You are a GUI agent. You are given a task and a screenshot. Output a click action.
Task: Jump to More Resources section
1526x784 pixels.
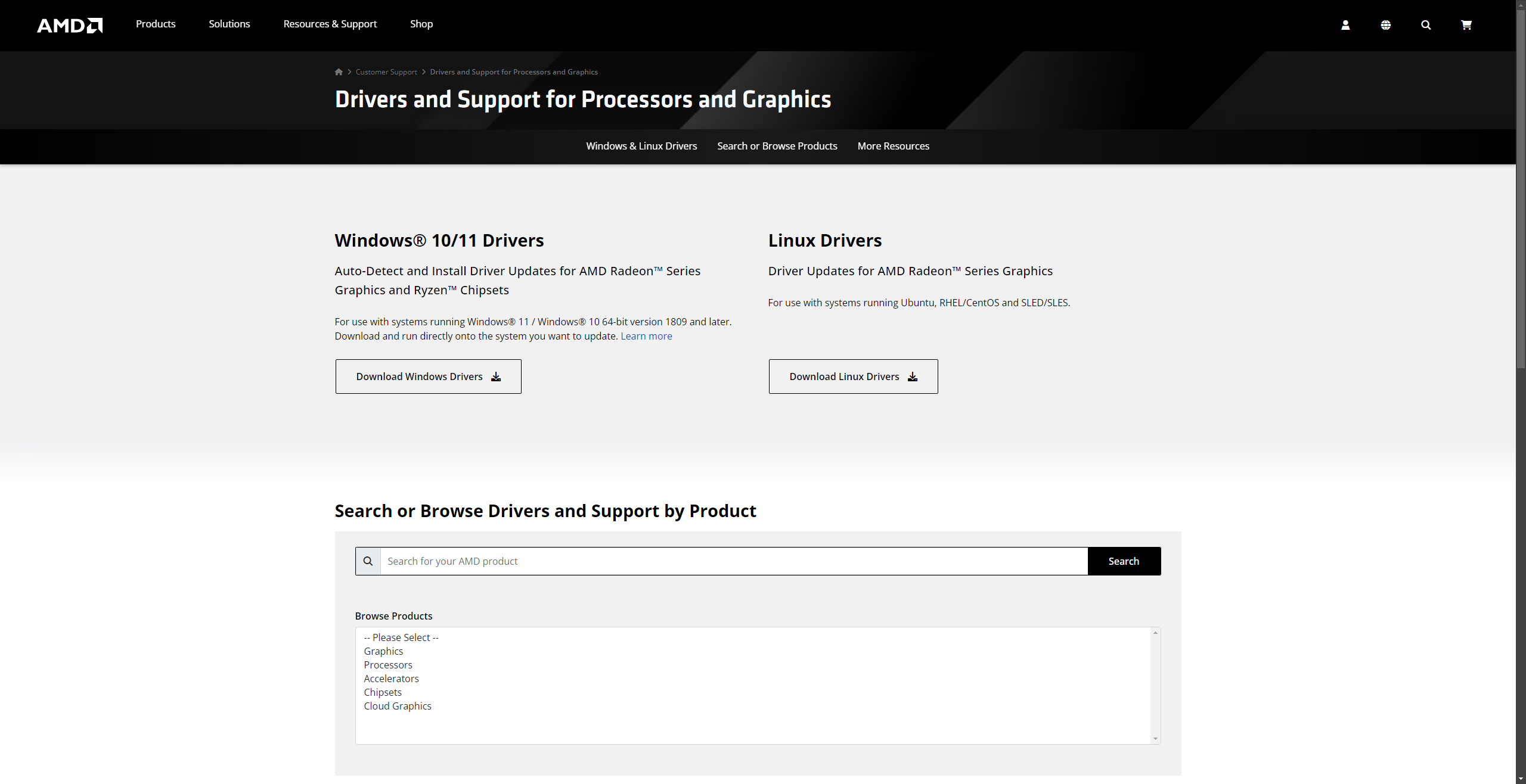[894, 146]
